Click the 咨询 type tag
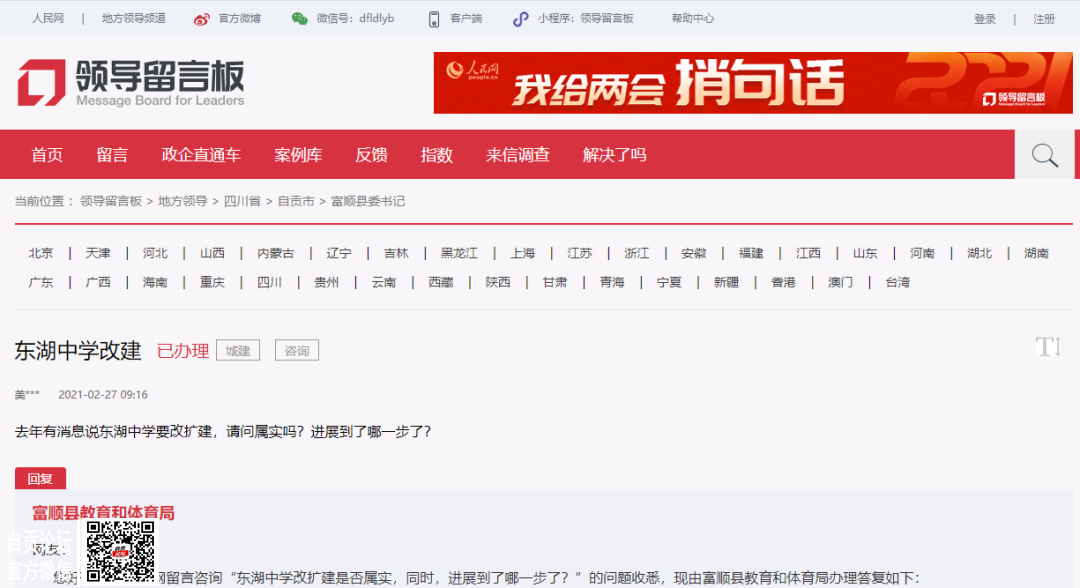 click(x=297, y=351)
